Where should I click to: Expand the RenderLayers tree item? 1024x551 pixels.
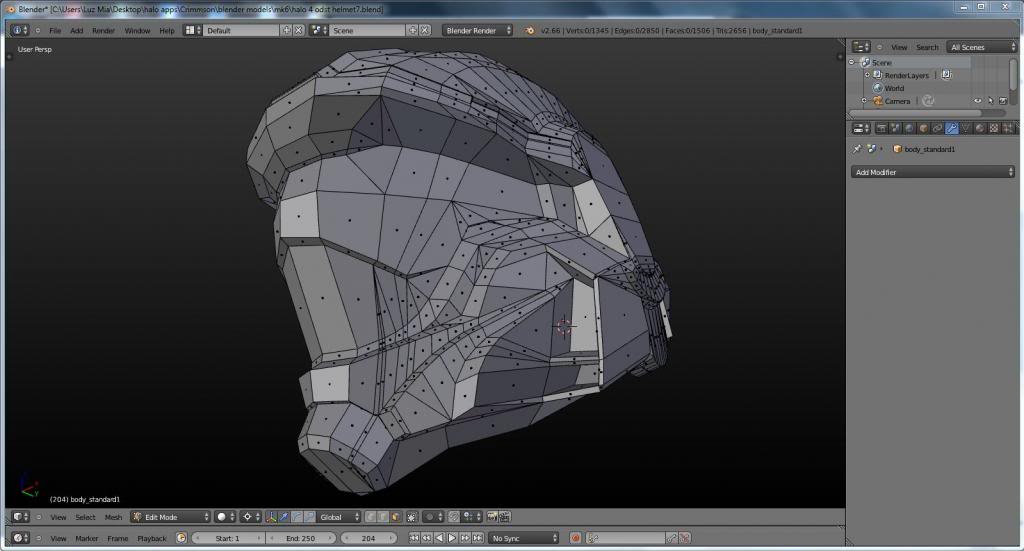tap(867, 75)
